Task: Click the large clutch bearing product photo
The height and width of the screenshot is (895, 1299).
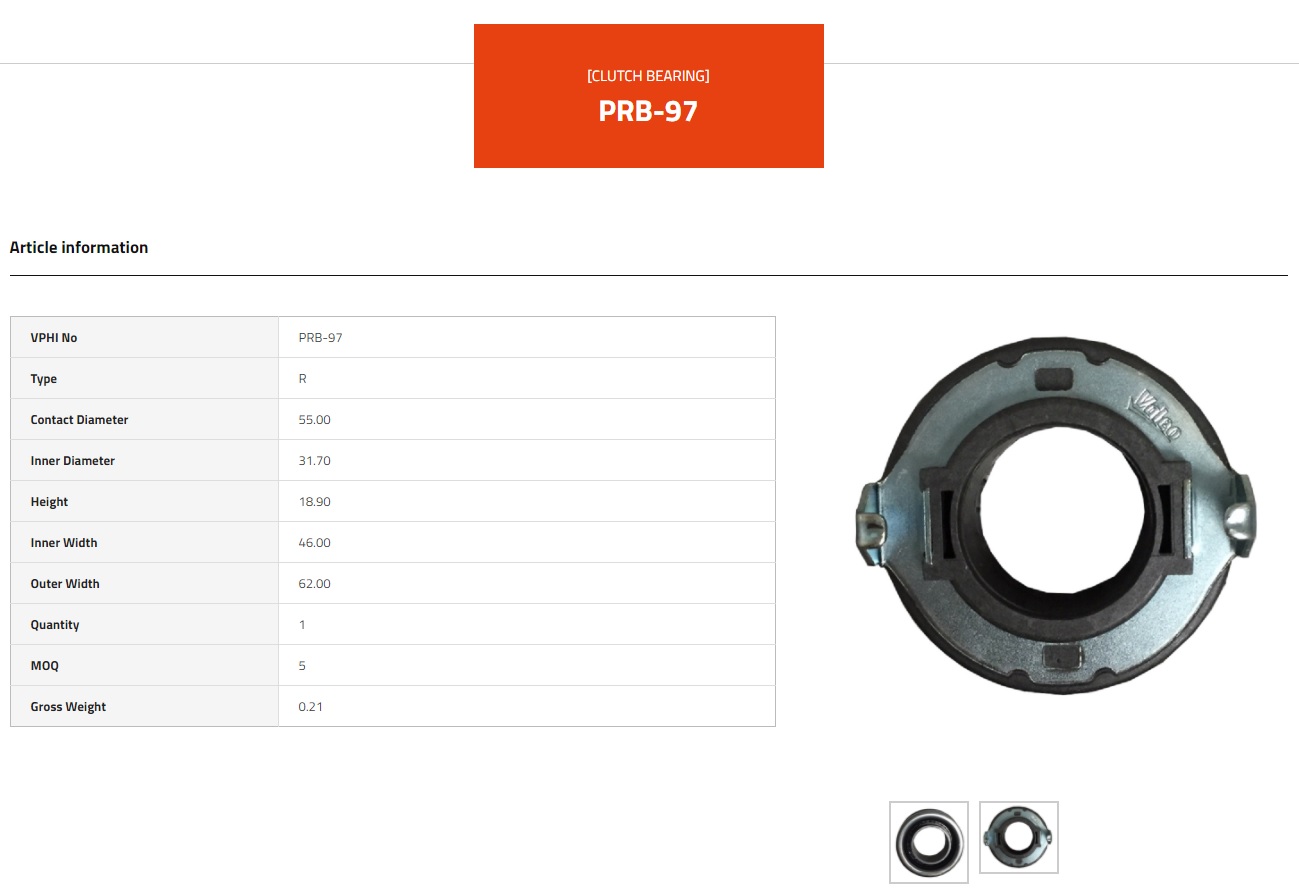Action: coord(1056,516)
